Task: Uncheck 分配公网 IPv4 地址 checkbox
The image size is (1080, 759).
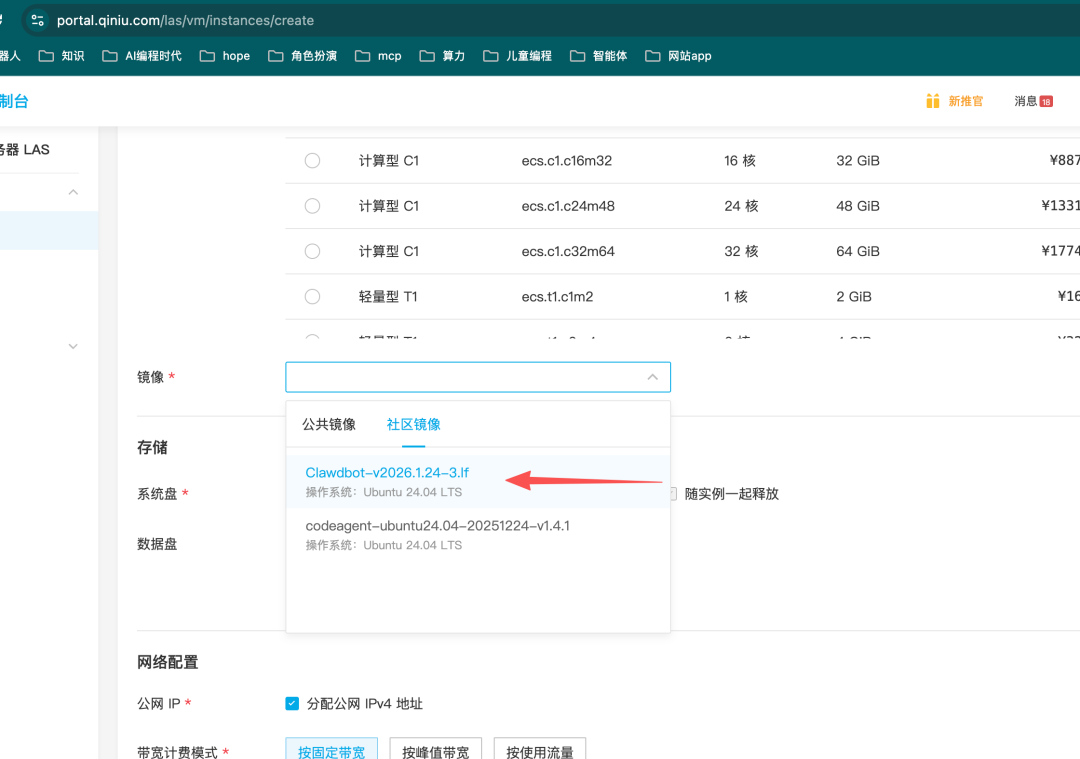Action: (292, 703)
